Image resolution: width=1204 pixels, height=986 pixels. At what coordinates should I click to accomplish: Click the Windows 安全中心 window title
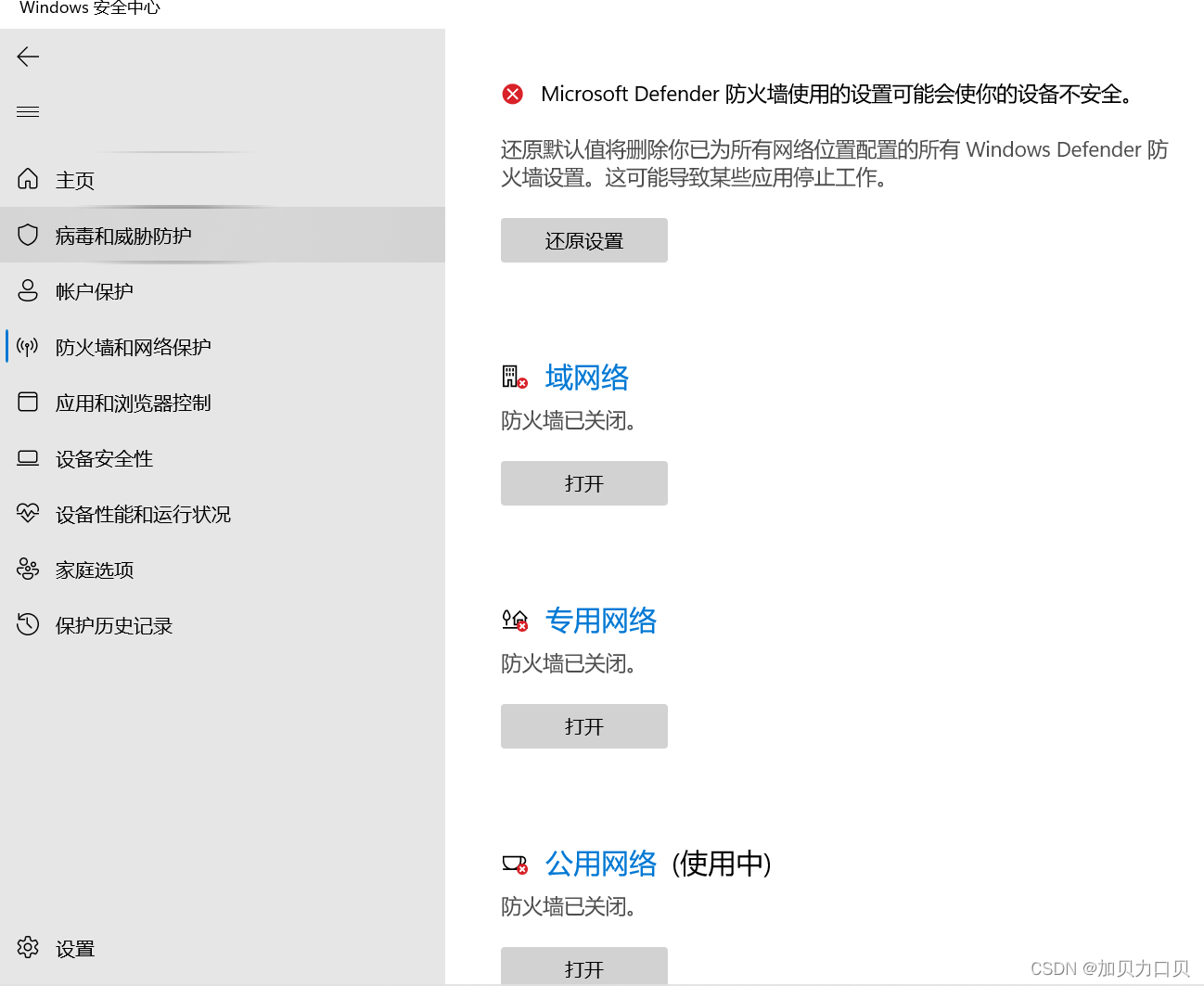click(x=90, y=8)
